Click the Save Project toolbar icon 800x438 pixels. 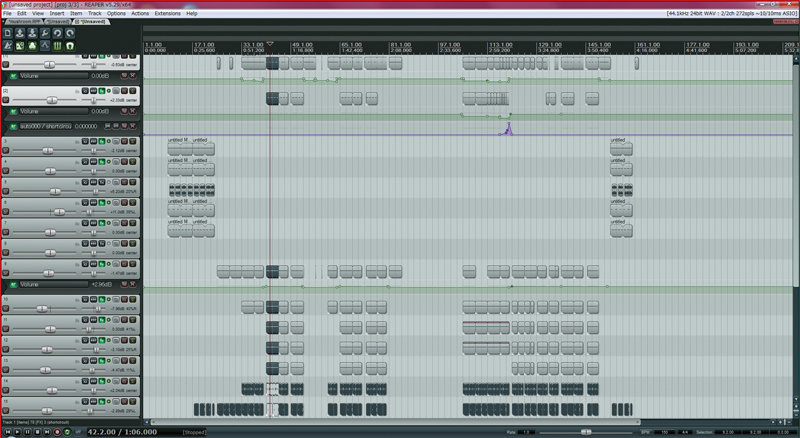pos(31,33)
